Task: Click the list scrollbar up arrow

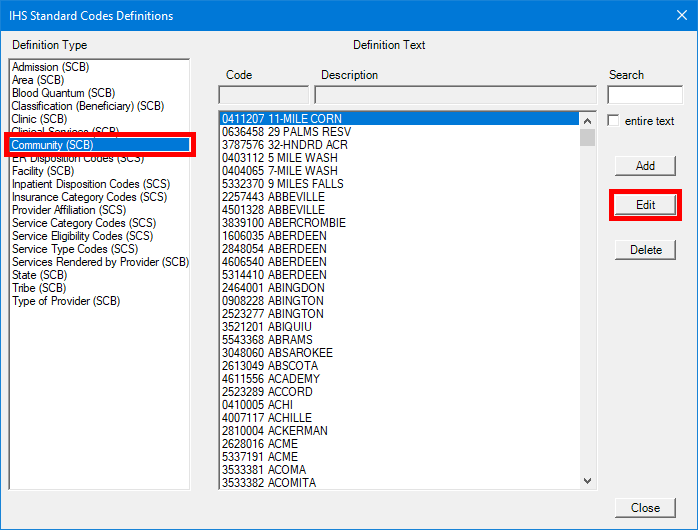Action: [x=587, y=119]
